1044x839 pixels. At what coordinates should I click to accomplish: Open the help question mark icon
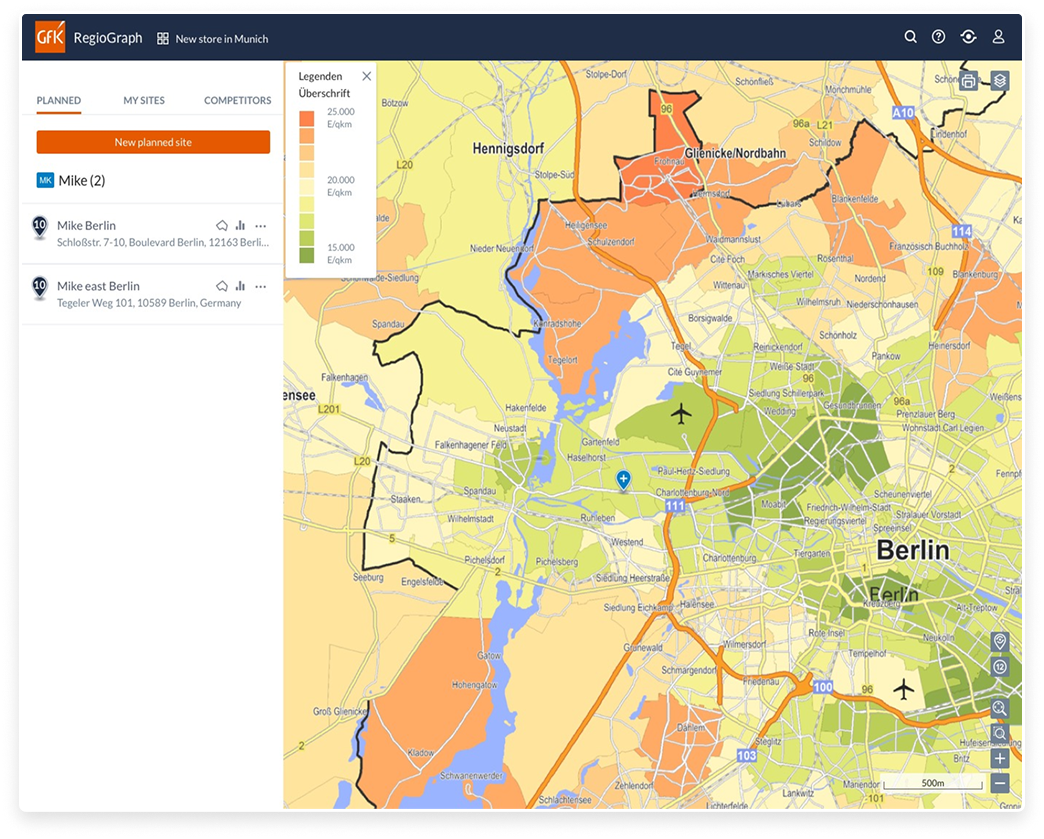[938, 38]
